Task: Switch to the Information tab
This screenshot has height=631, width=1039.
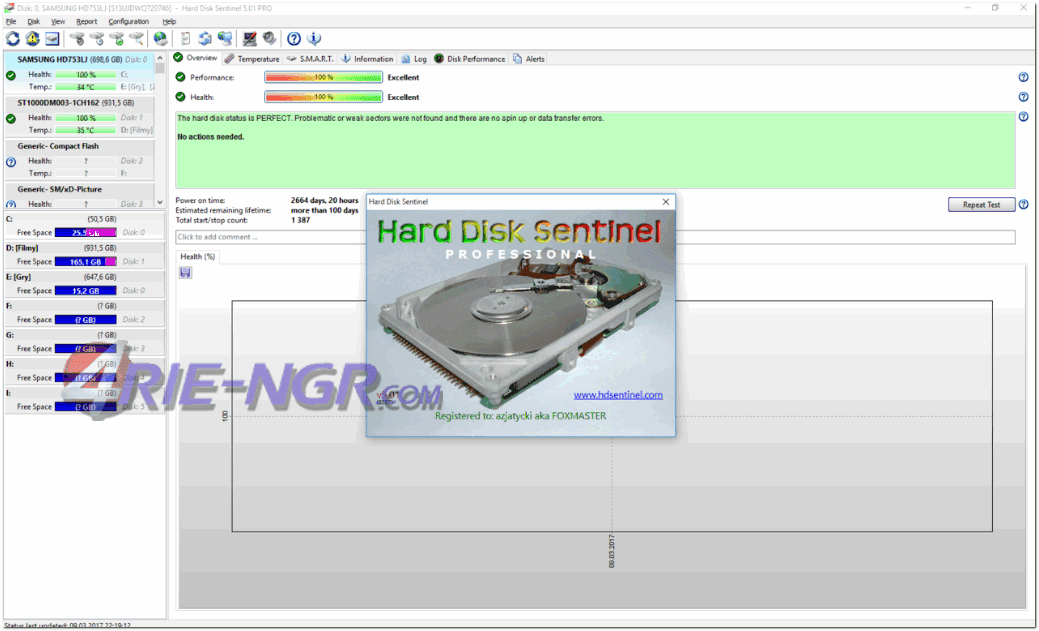Action: [367, 59]
